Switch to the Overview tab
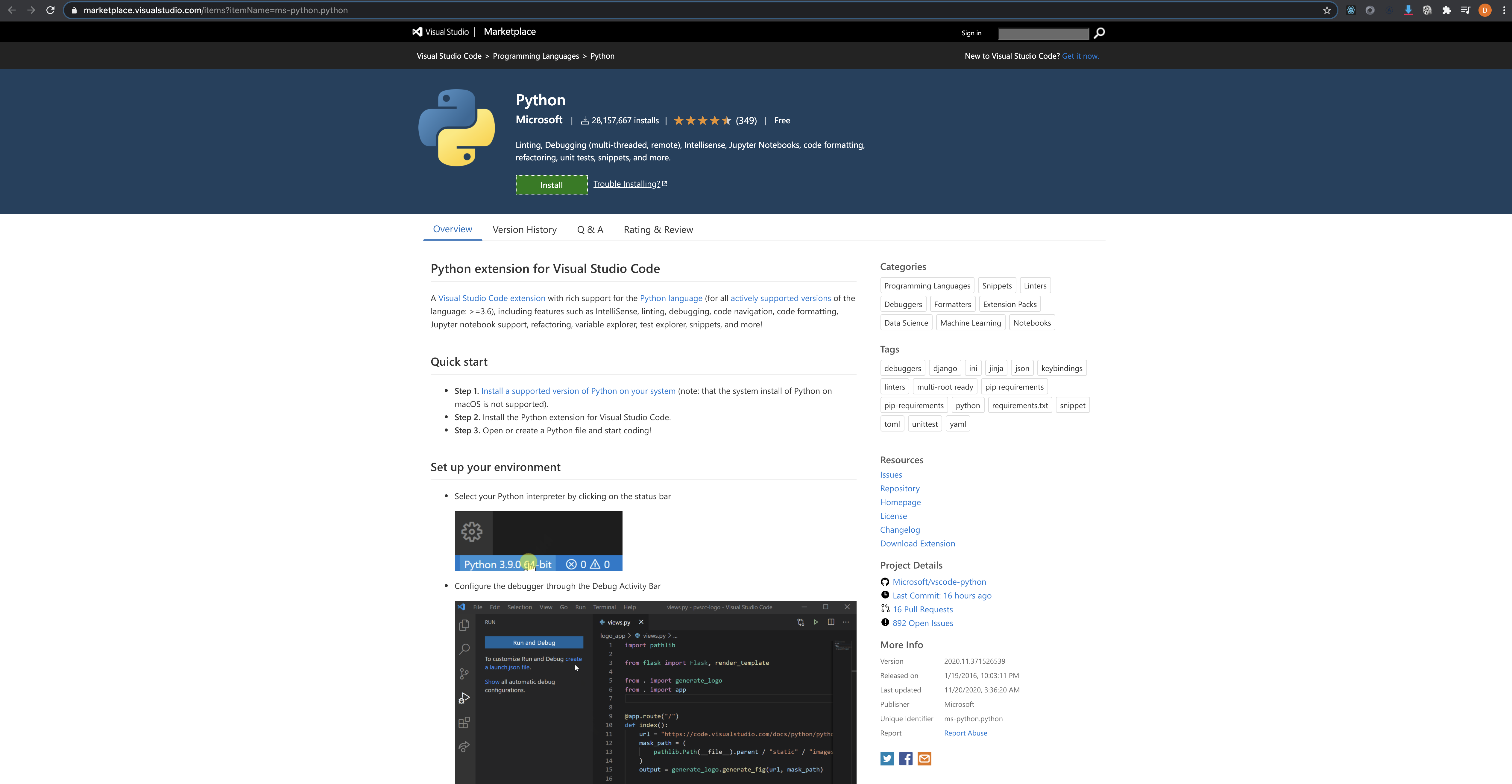This screenshot has width=1512, height=784. (x=453, y=229)
